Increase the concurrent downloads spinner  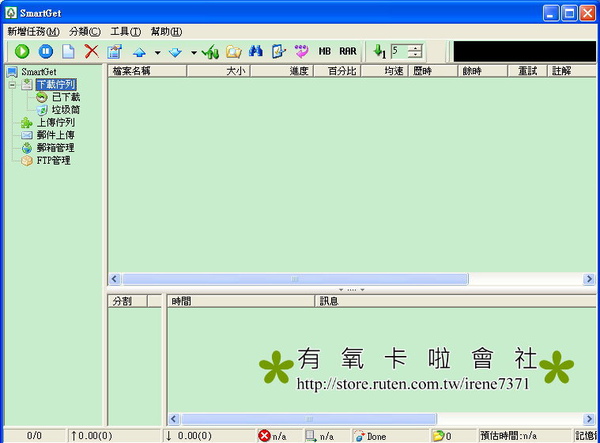pos(415,48)
